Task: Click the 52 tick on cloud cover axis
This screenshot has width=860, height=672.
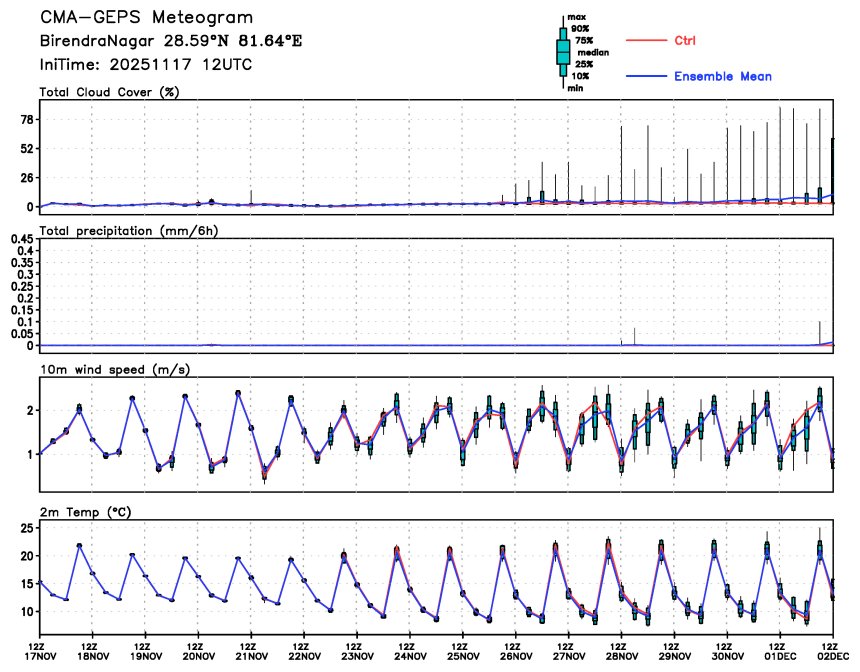Action: (27, 149)
